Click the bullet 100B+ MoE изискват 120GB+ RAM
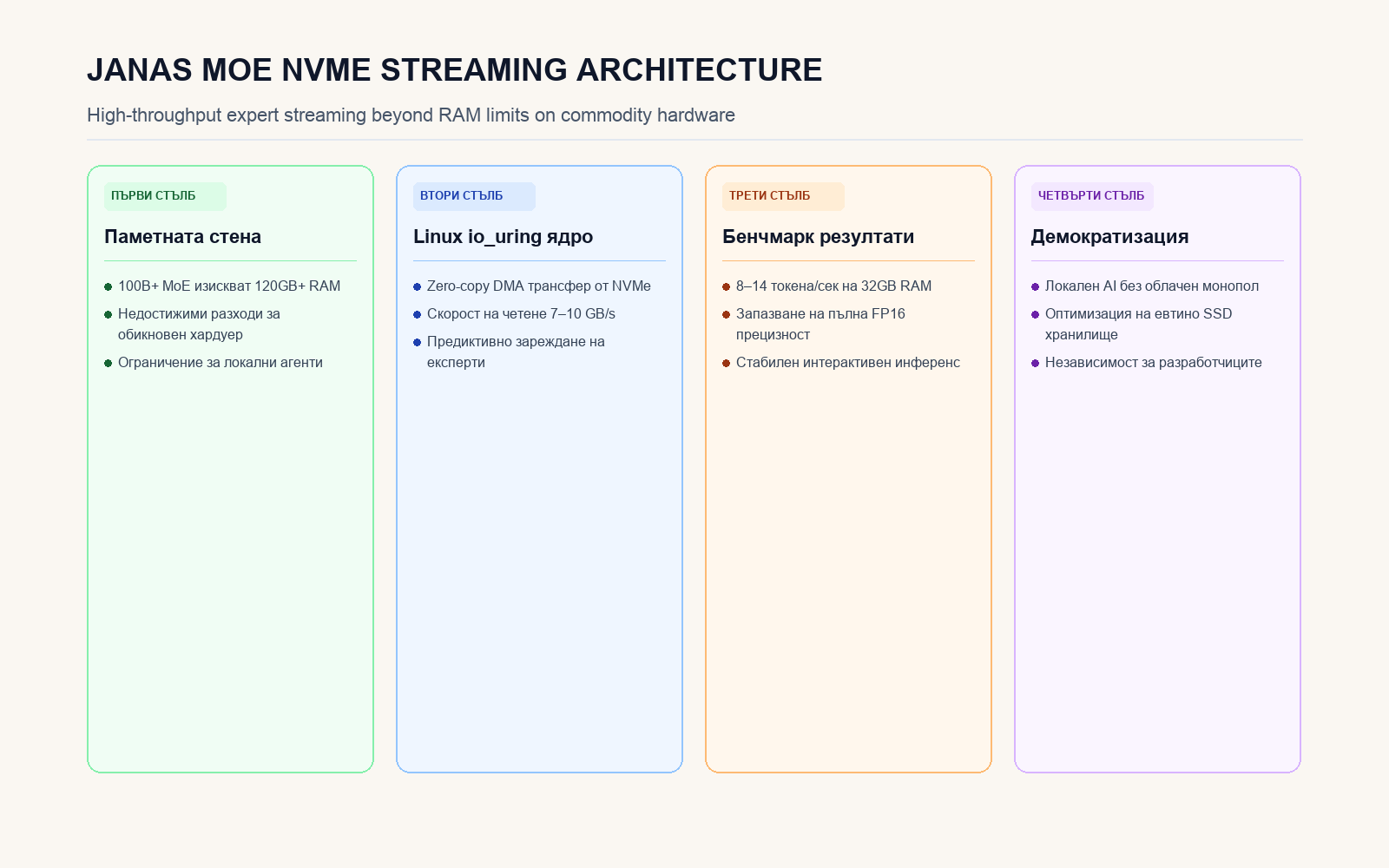The width and height of the screenshot is (1389, 868). [222, 286]
